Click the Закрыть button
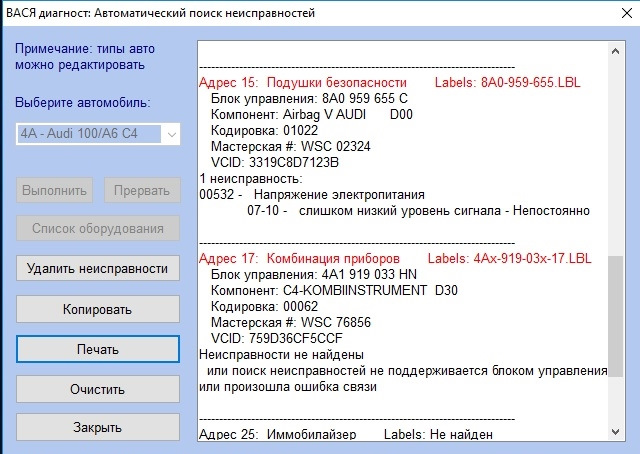The image size is (640, 454). click(x=98, y=427)
